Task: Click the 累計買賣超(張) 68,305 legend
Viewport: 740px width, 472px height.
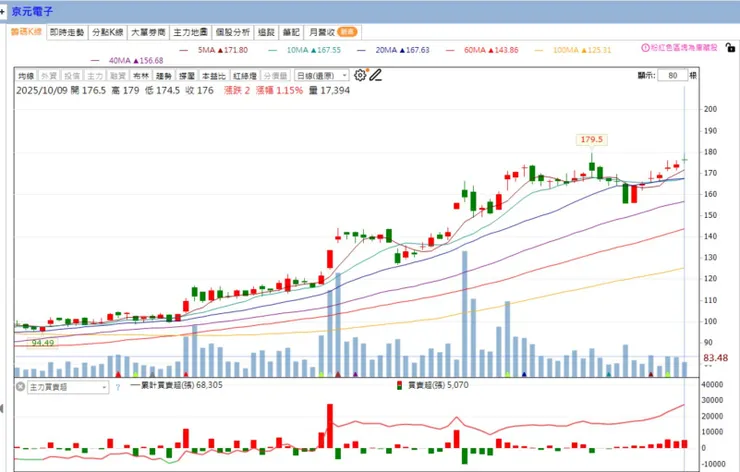Action: pos(176,385)
